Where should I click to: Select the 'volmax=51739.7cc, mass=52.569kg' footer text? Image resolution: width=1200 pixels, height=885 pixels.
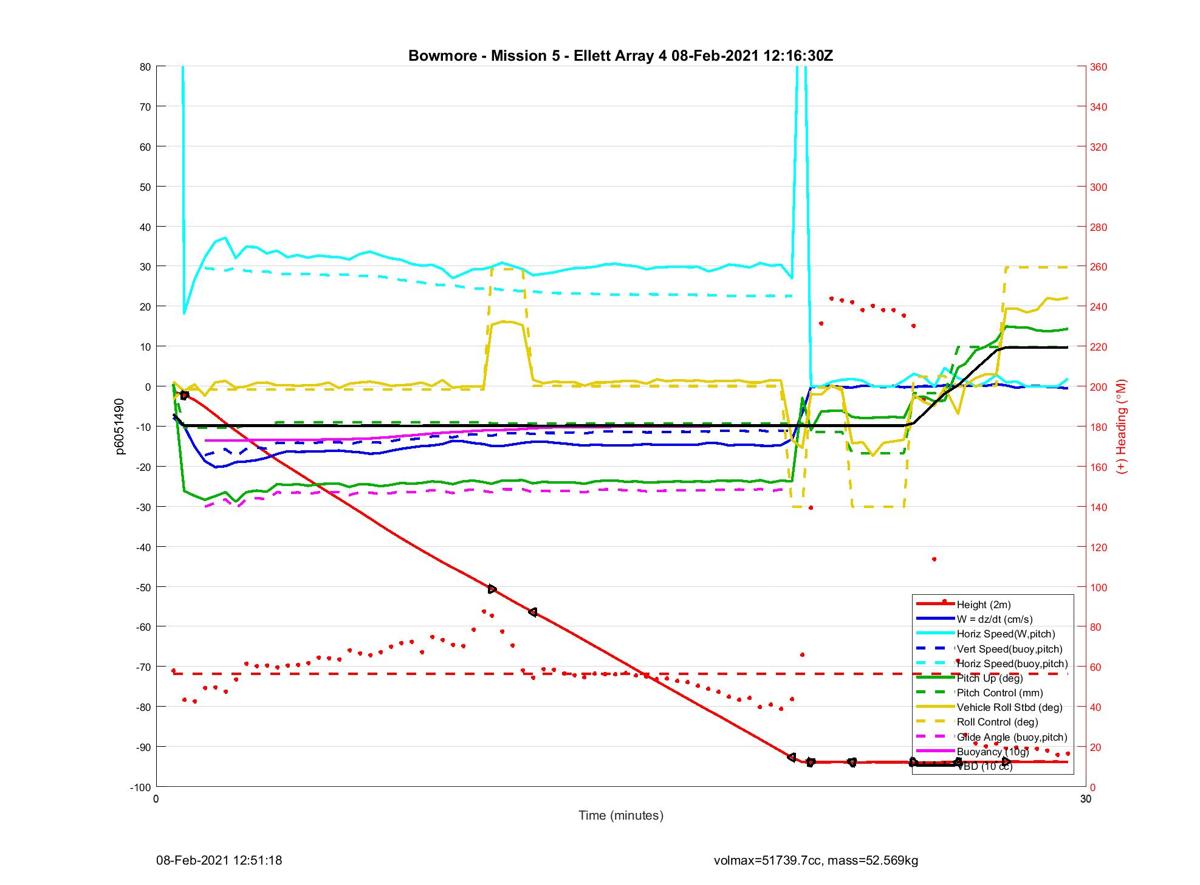click(816, 860)
